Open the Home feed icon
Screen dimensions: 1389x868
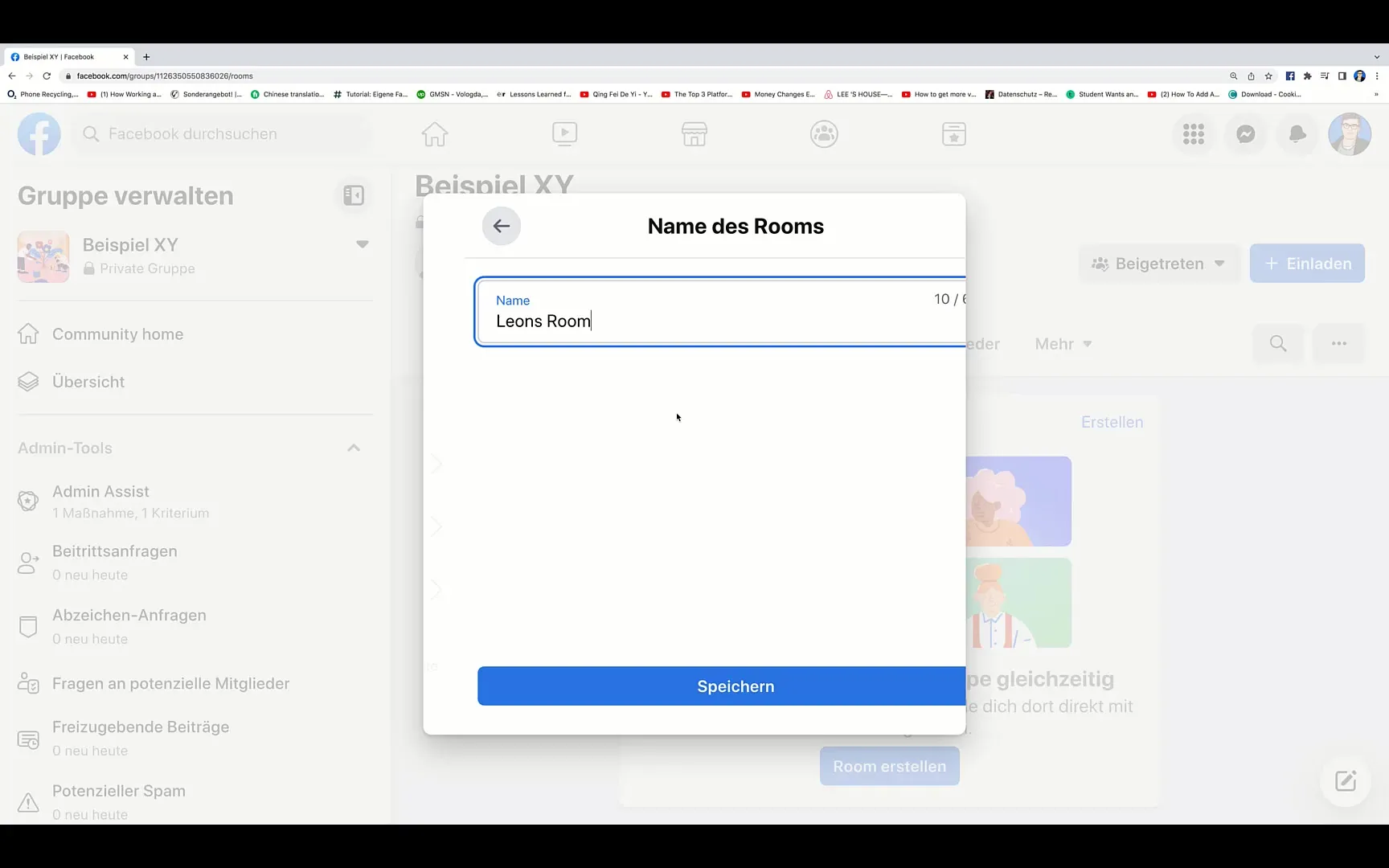point(435,134)
